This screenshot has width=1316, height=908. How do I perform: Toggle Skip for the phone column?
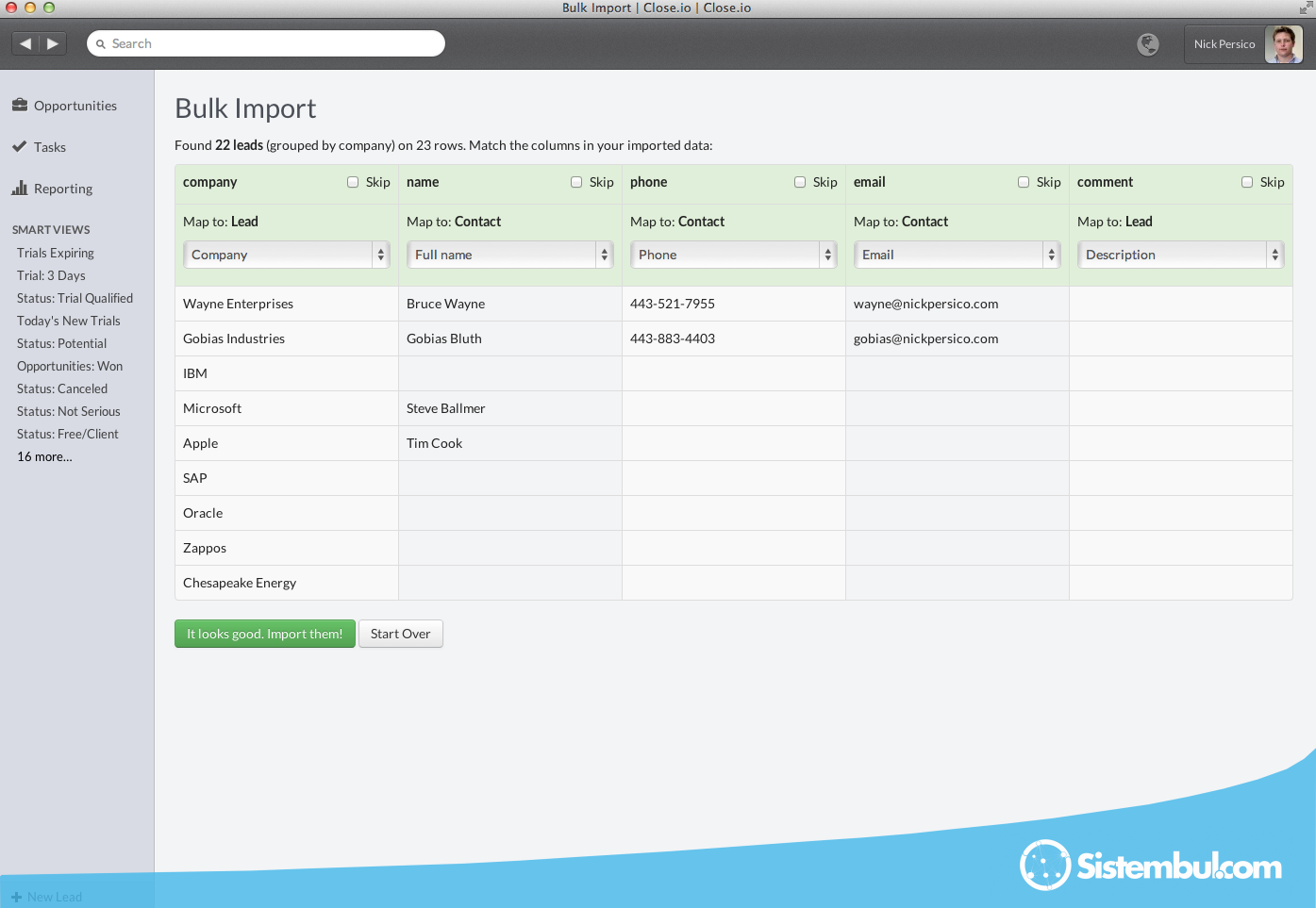click(x=800, y=182)
